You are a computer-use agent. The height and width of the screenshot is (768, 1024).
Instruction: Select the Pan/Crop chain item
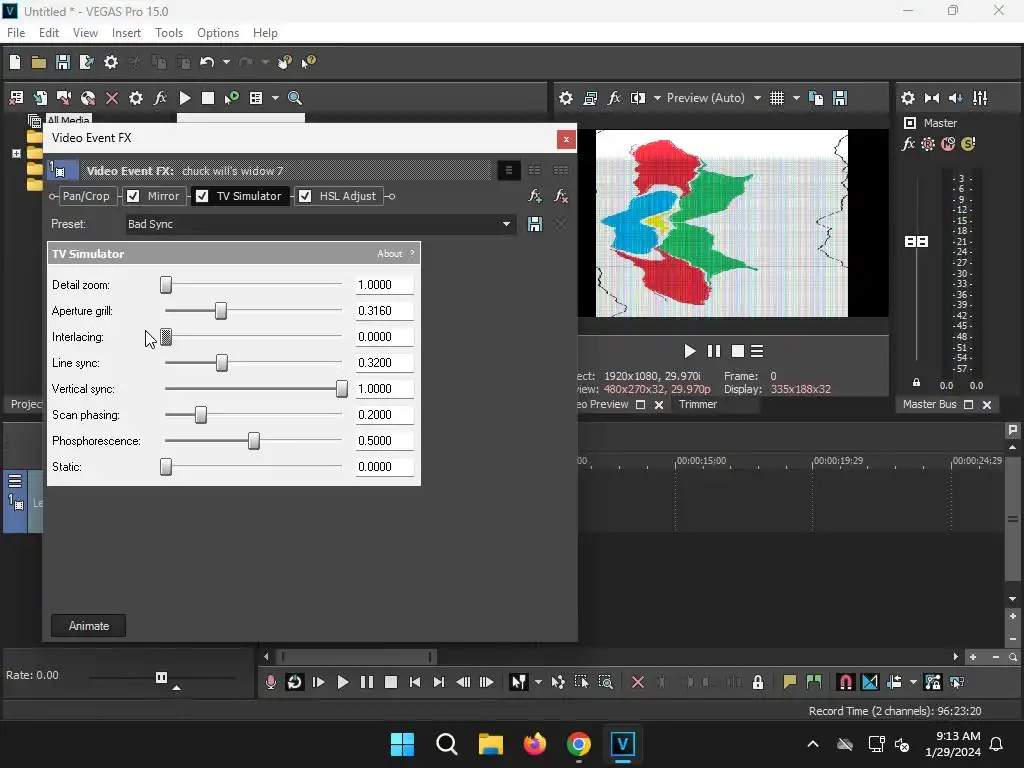coord(86,196)
